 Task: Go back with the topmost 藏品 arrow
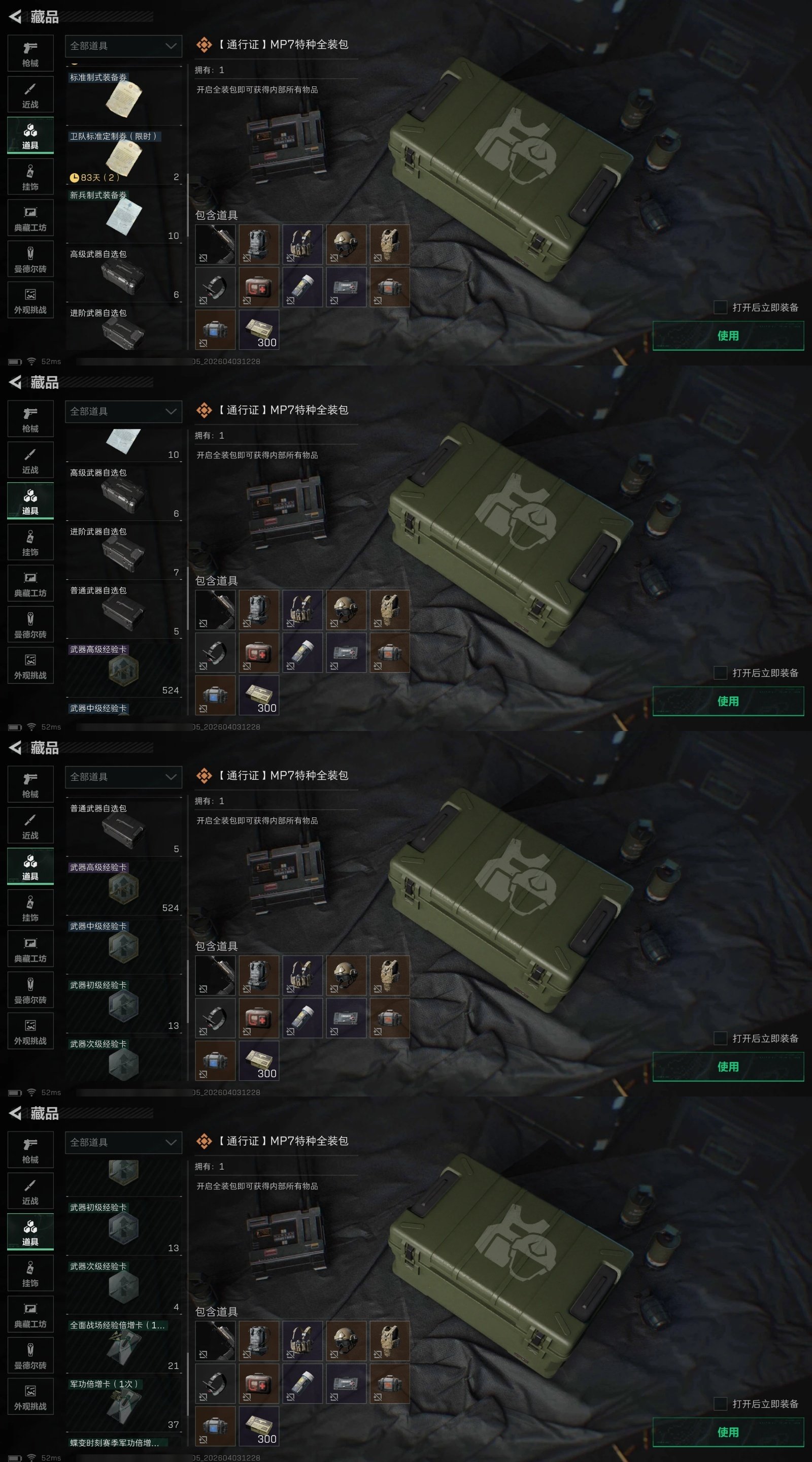(15, 17)
